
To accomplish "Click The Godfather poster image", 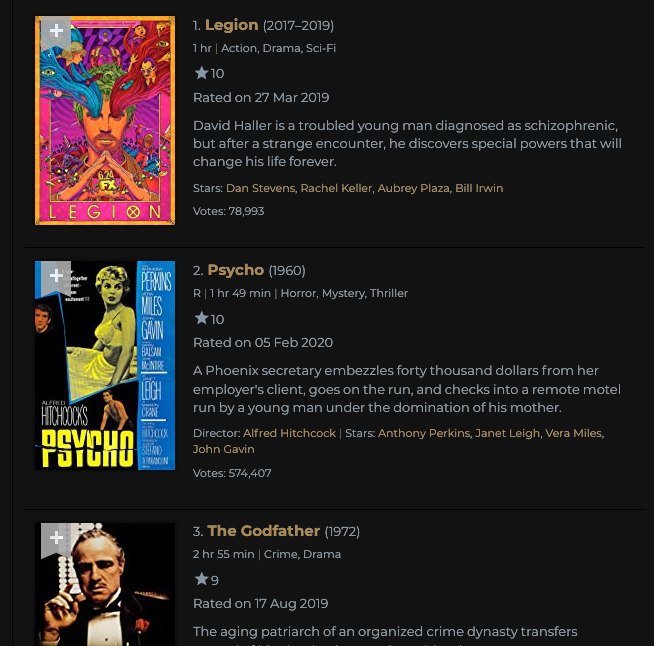I will point(105,584).
